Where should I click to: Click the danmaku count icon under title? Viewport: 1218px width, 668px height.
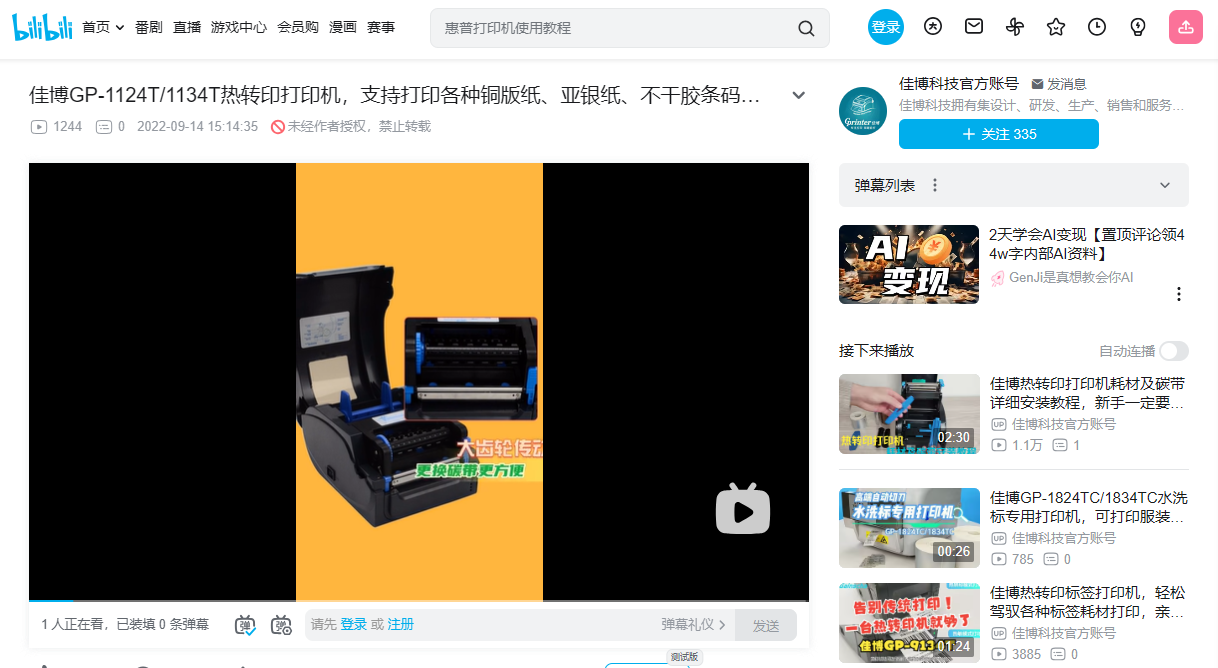[104, 127]
